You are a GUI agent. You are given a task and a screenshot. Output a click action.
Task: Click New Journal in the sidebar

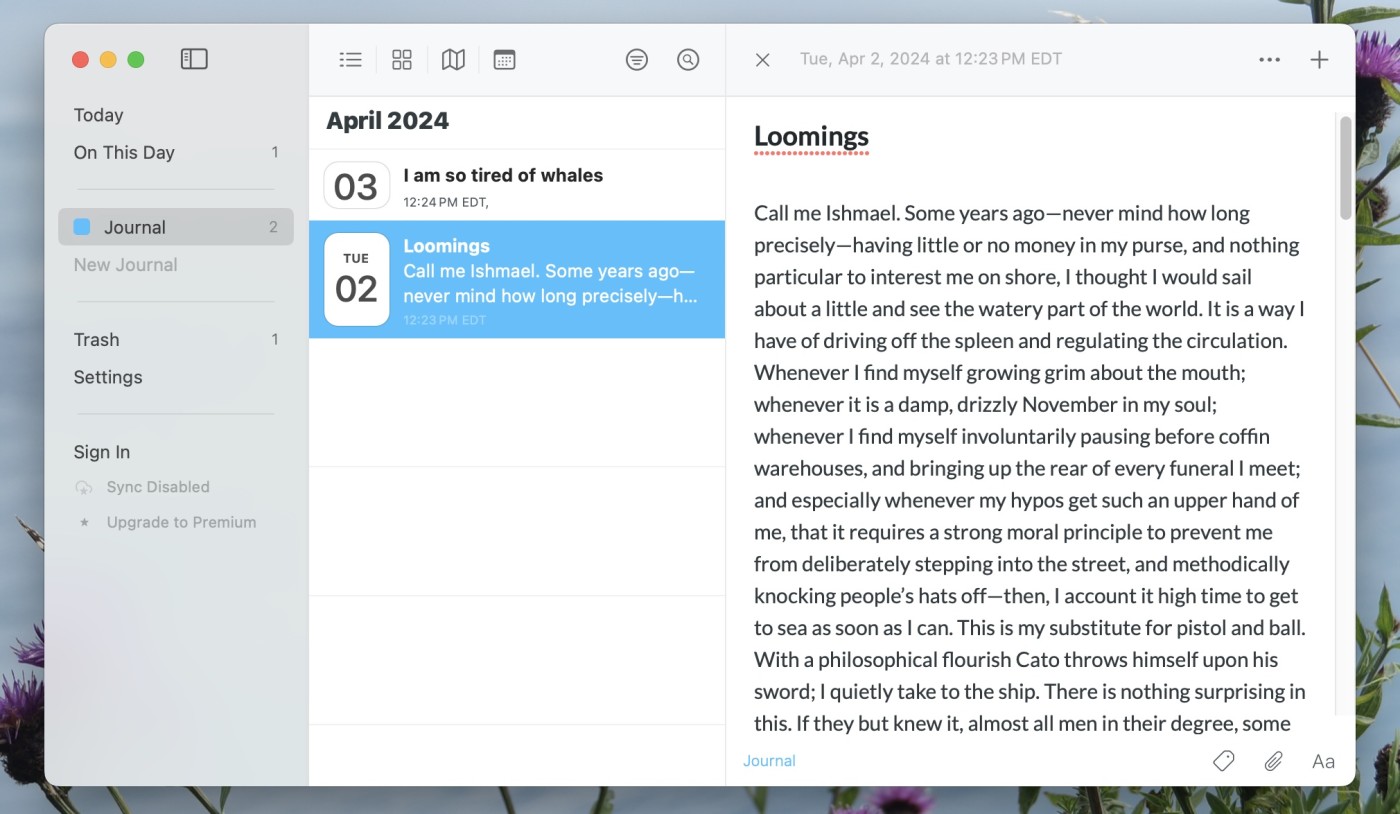click(x=125, y=264)
